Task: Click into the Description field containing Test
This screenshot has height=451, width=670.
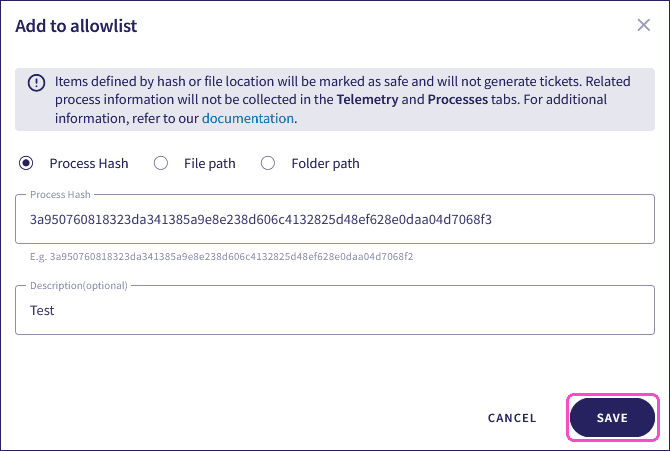Action: pos(335,310)
